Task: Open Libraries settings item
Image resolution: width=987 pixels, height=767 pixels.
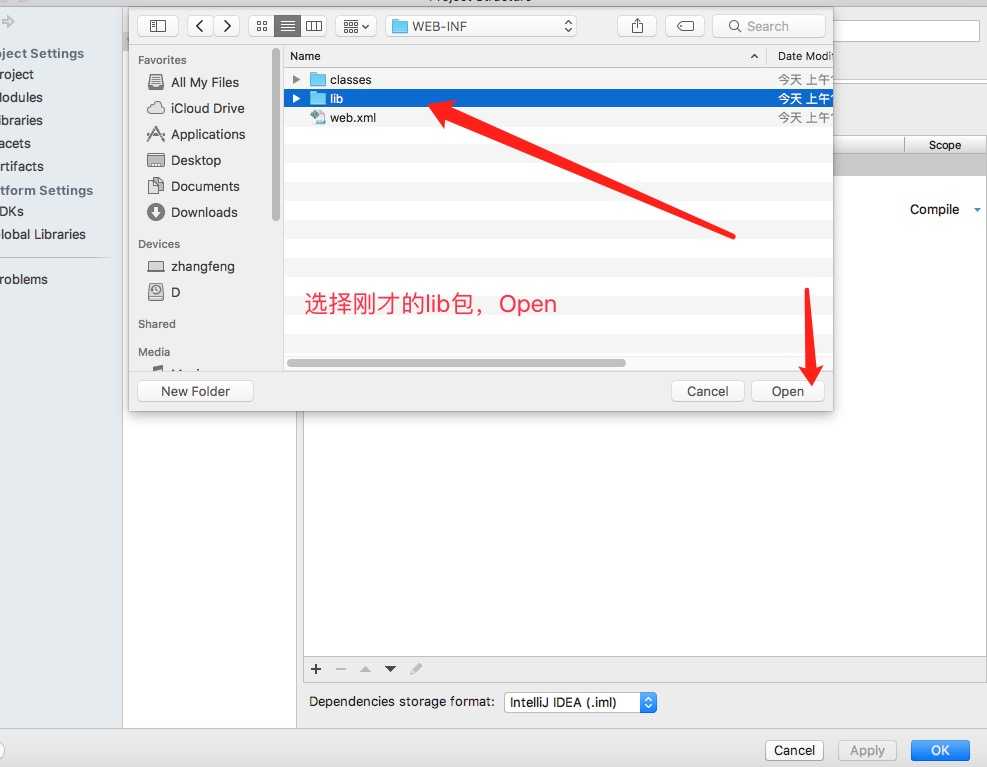Action: tap(21, 120)
